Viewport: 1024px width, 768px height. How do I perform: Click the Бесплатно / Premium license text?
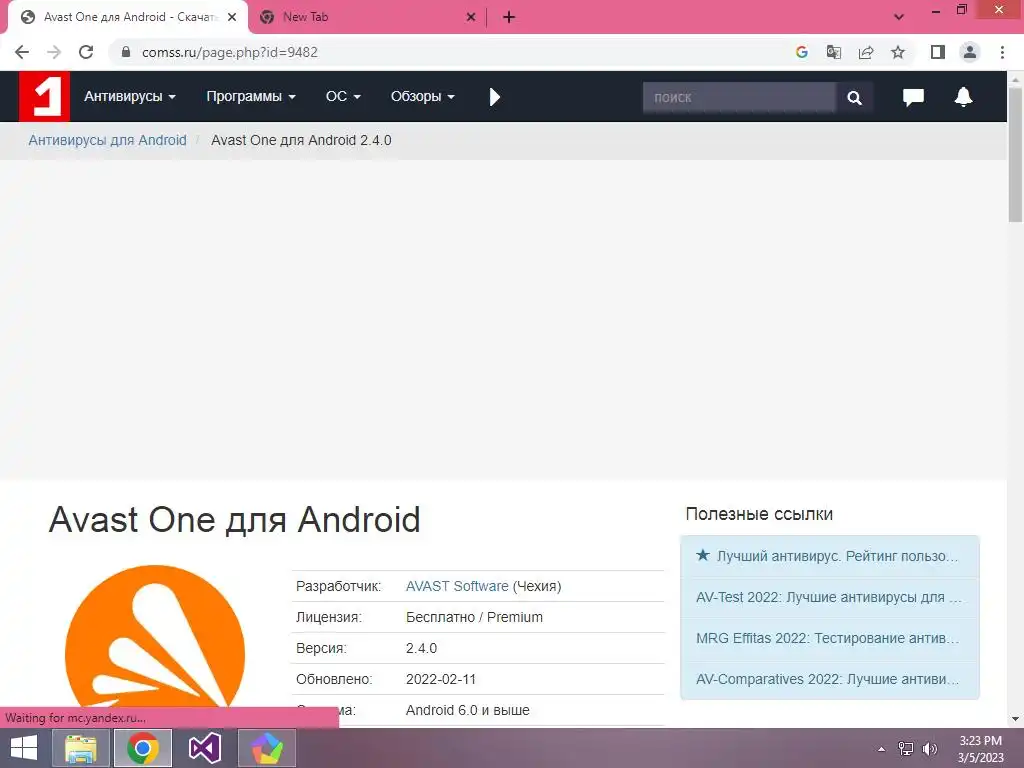click(474, 617)
